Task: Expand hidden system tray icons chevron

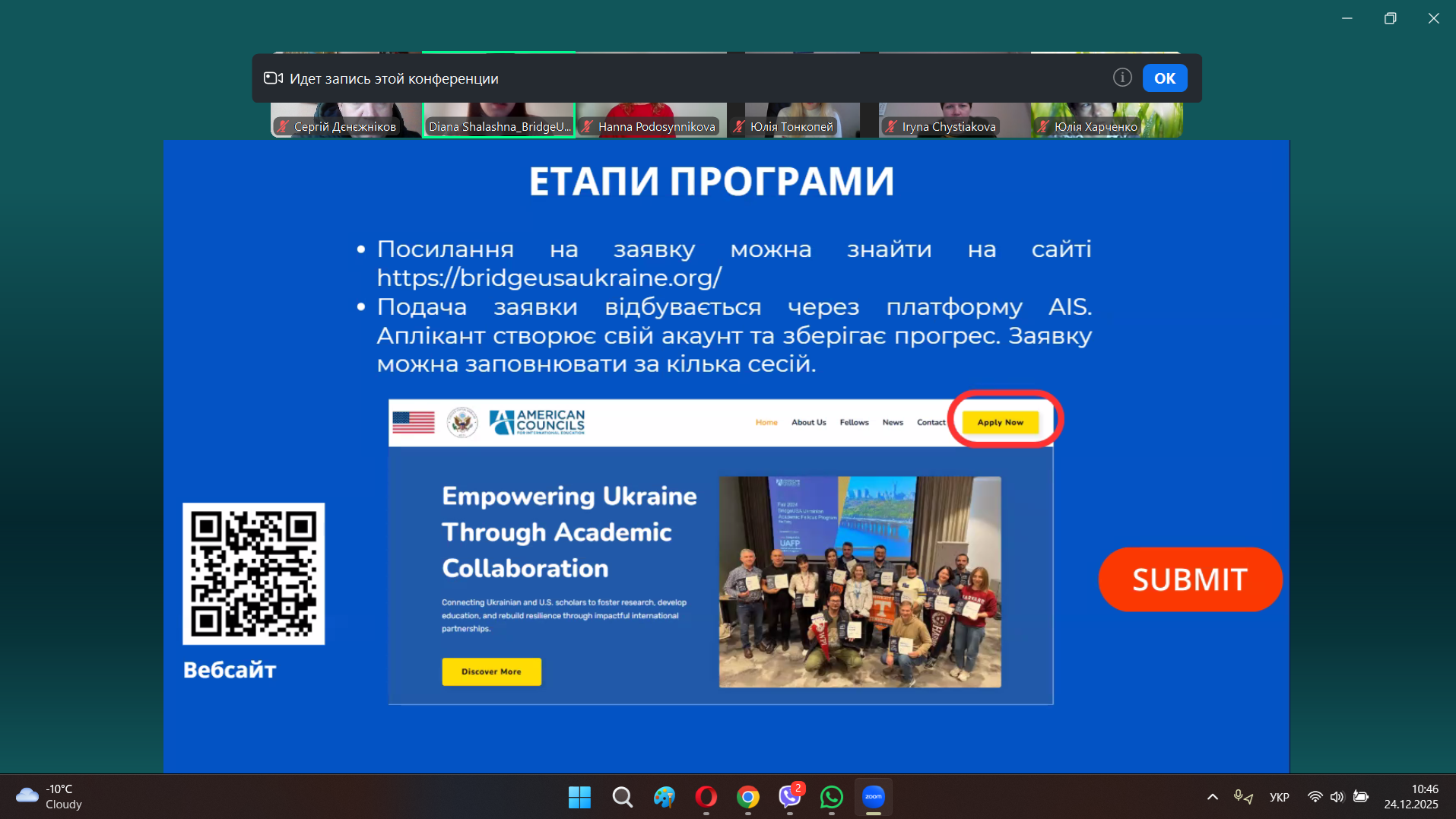Action: pyautogui.click(x=1213, y=797)
